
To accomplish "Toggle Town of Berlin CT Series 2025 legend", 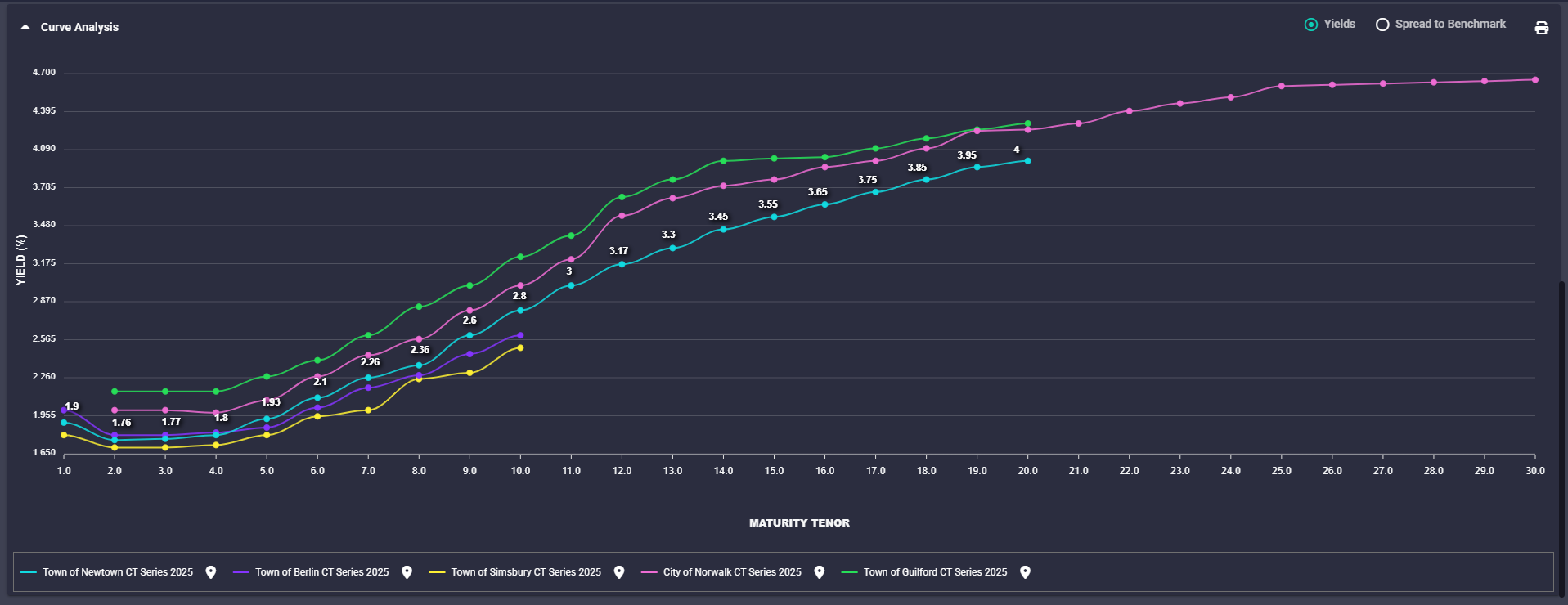I will [321, 572].
